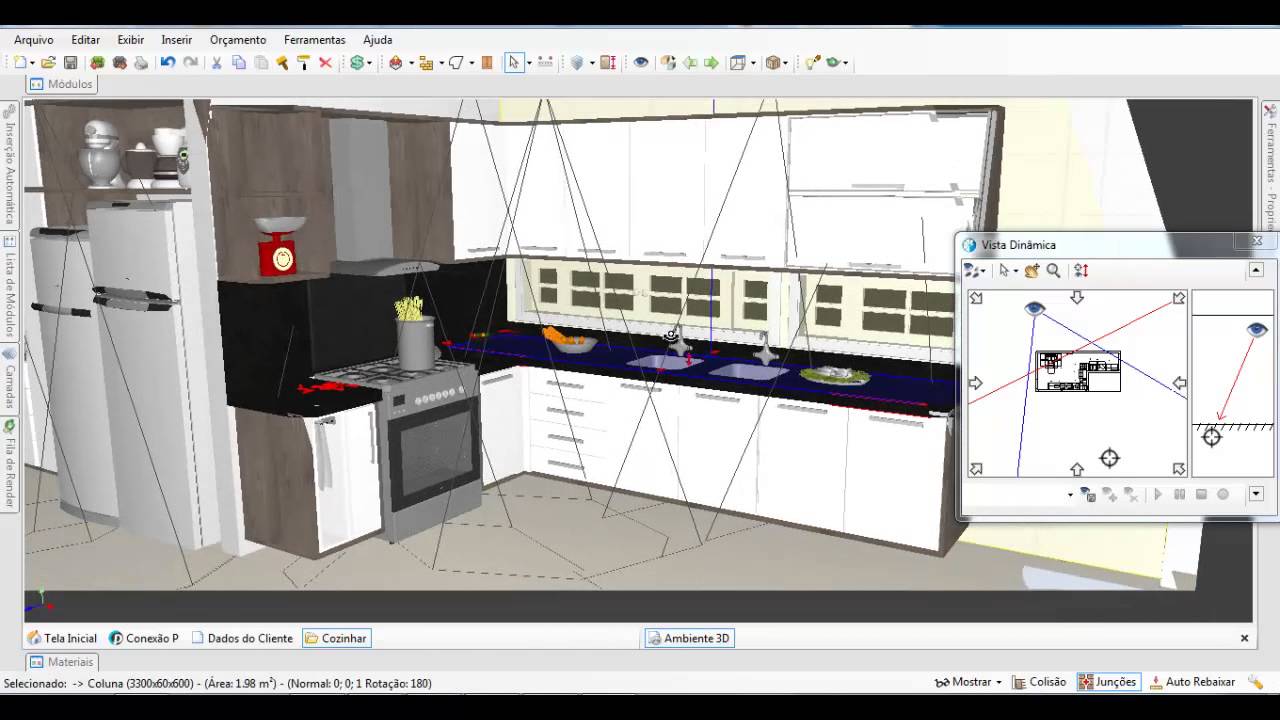This screenshot has width=1280, height=720.
Task: Open the Camadas side tab
Action: click(x=10, y=377)
